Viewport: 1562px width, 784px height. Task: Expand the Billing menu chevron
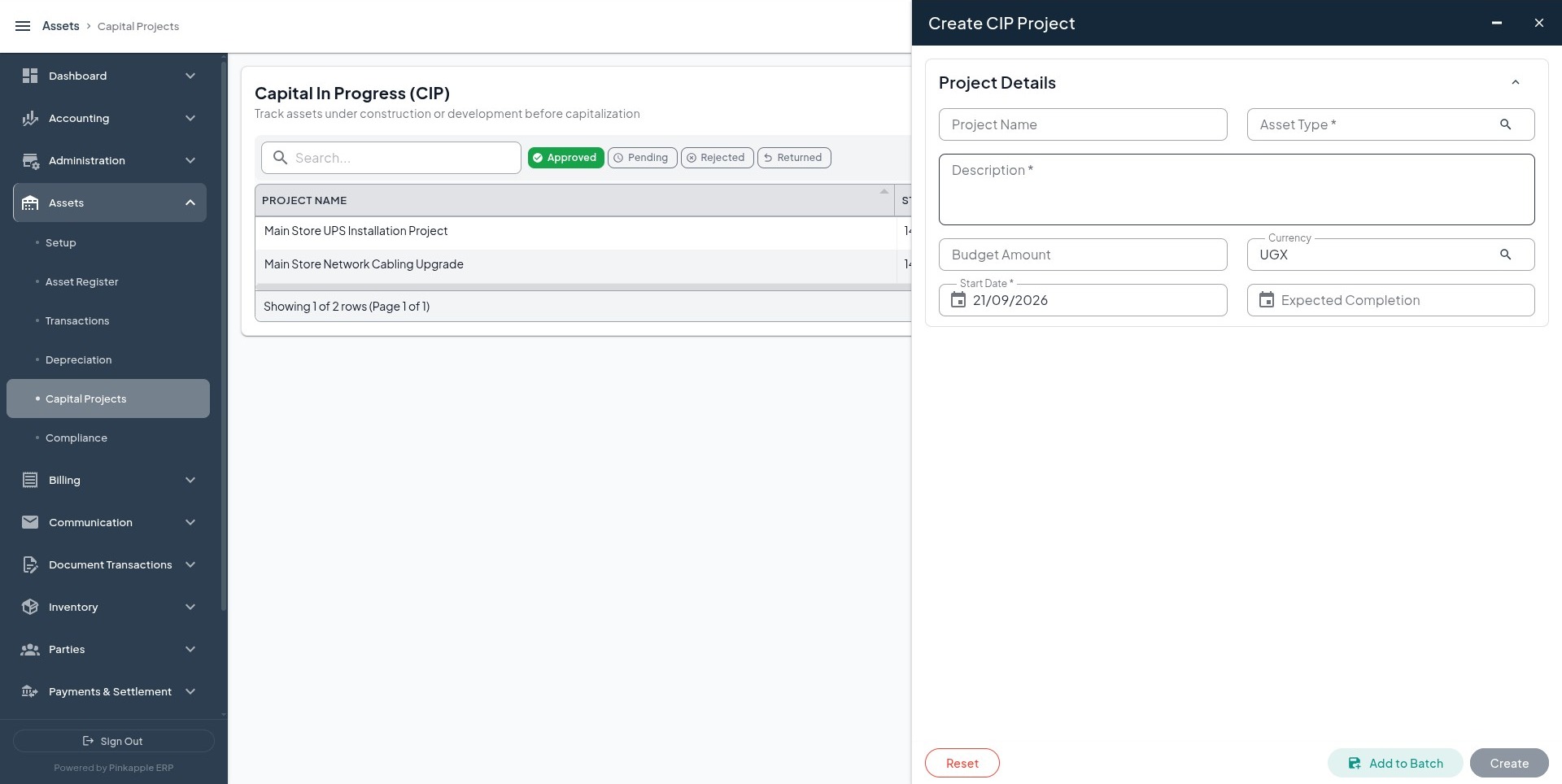click(190, 480)
